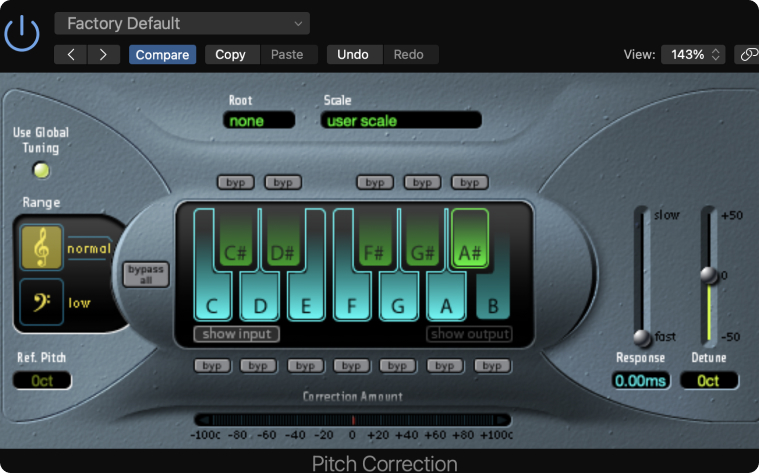This screenshot has height=473, width=759.
Task: Click the Ref. Pitch 0ct field
Action: (x=42, y=381)
